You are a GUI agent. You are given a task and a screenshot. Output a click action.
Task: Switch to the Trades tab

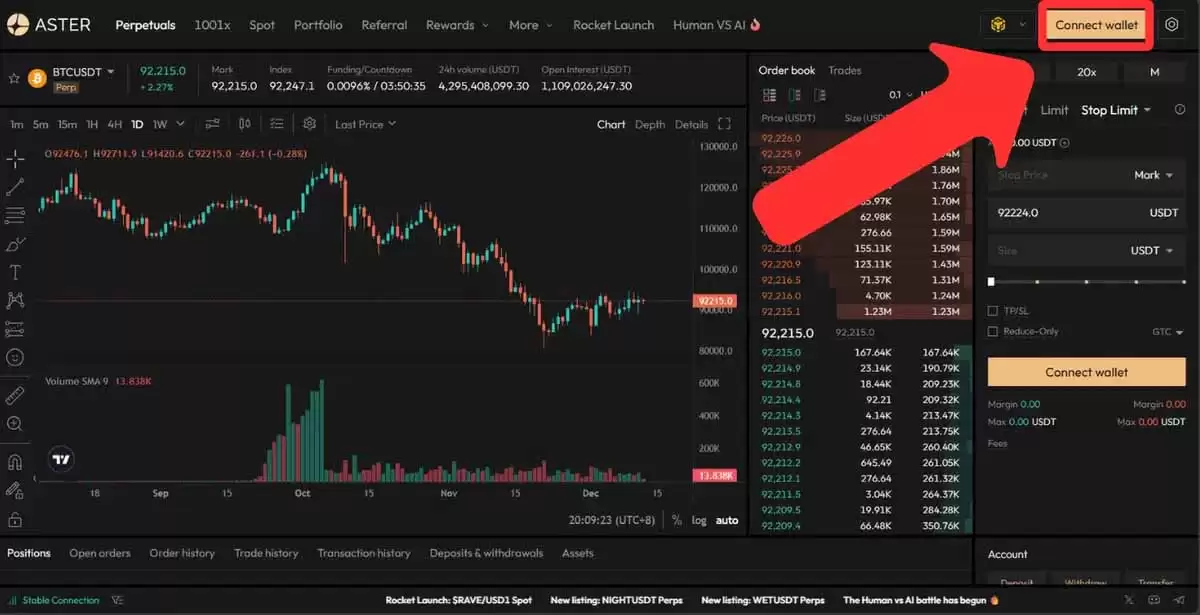(x=845, y=70)
